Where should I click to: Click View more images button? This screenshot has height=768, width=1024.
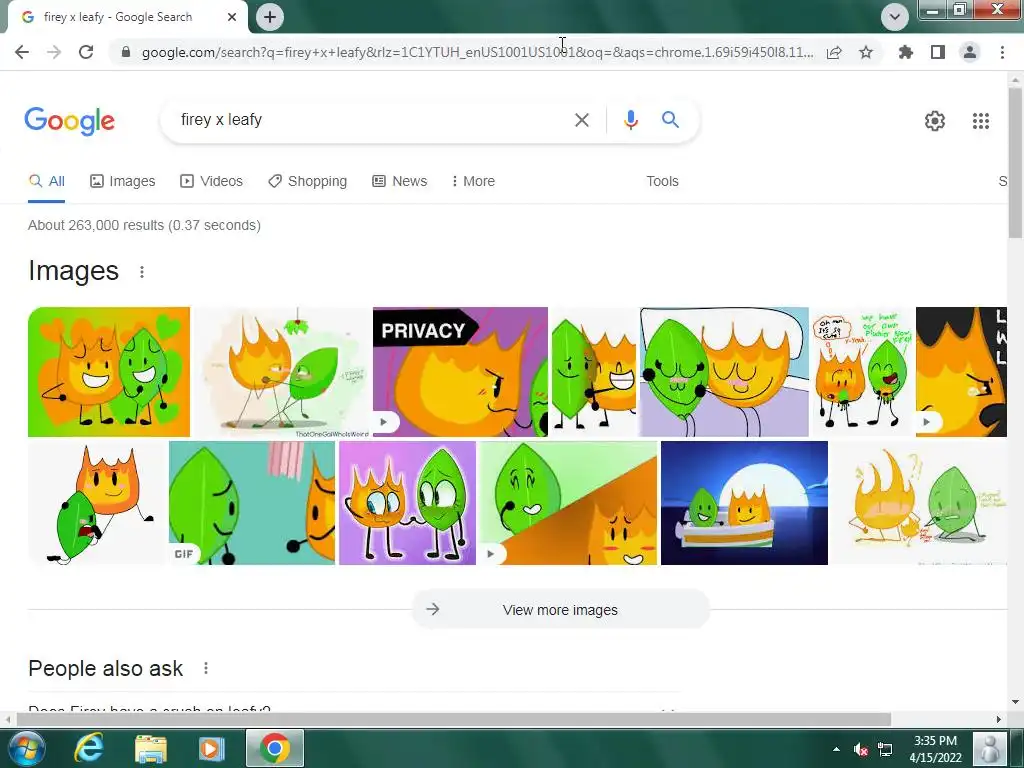[560, 609]
